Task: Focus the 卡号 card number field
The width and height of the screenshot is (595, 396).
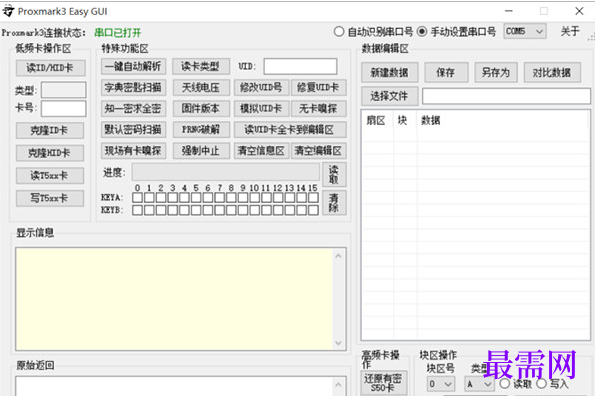Action: 63,108
